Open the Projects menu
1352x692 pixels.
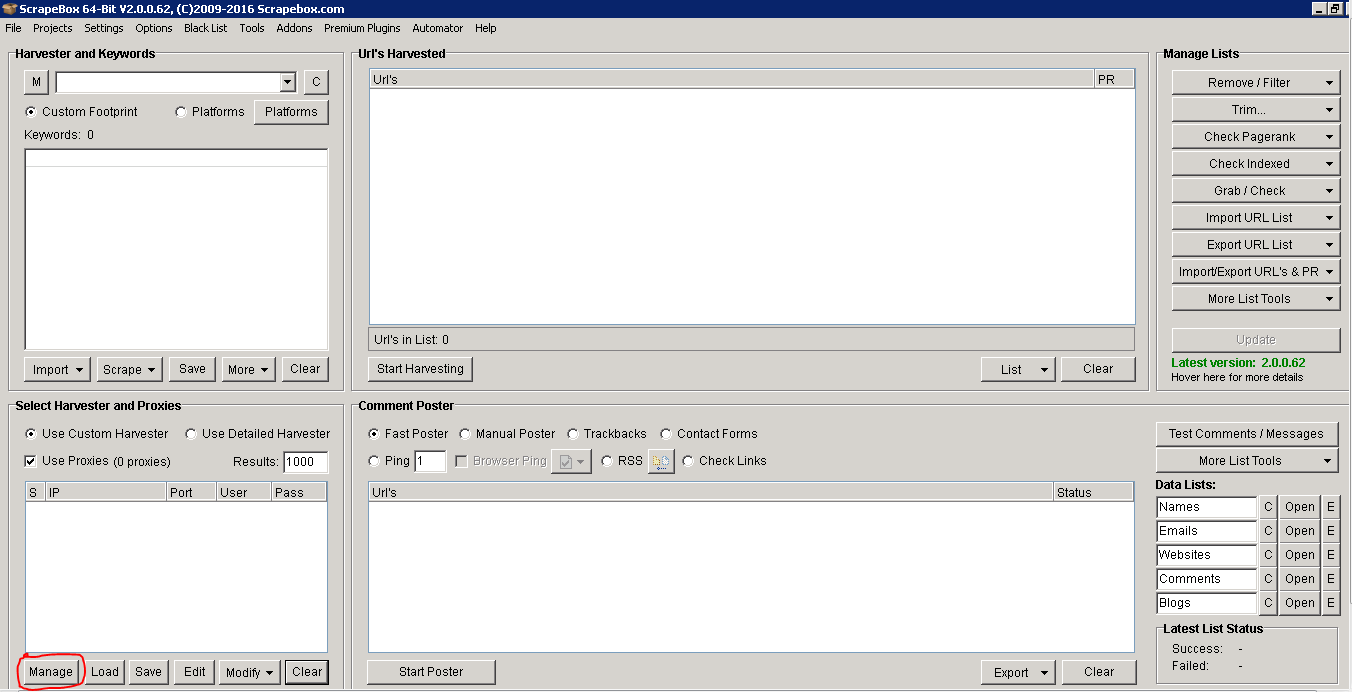click(53, 28)
